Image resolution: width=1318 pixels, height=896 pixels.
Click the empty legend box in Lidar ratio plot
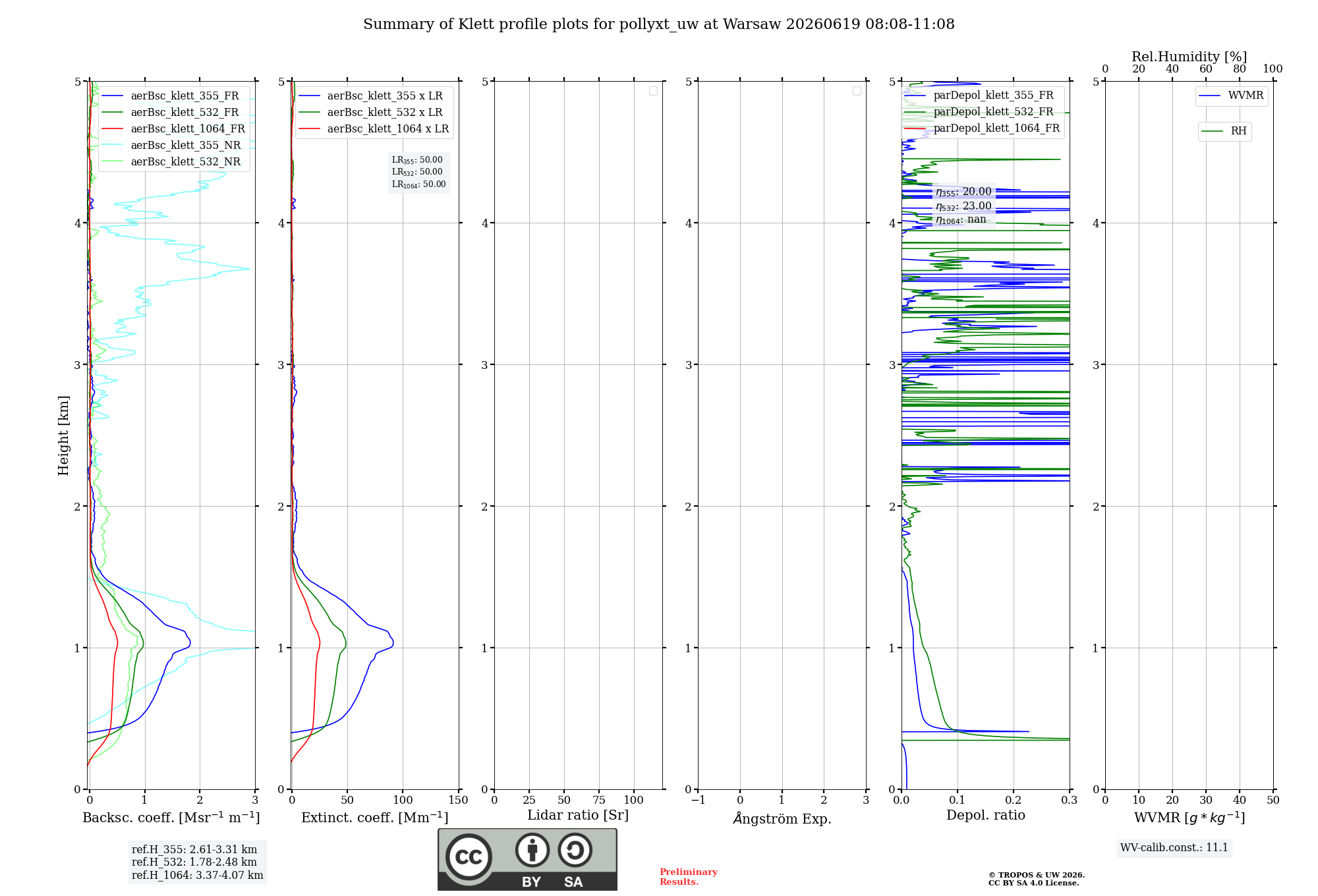(x=653, y=91)
